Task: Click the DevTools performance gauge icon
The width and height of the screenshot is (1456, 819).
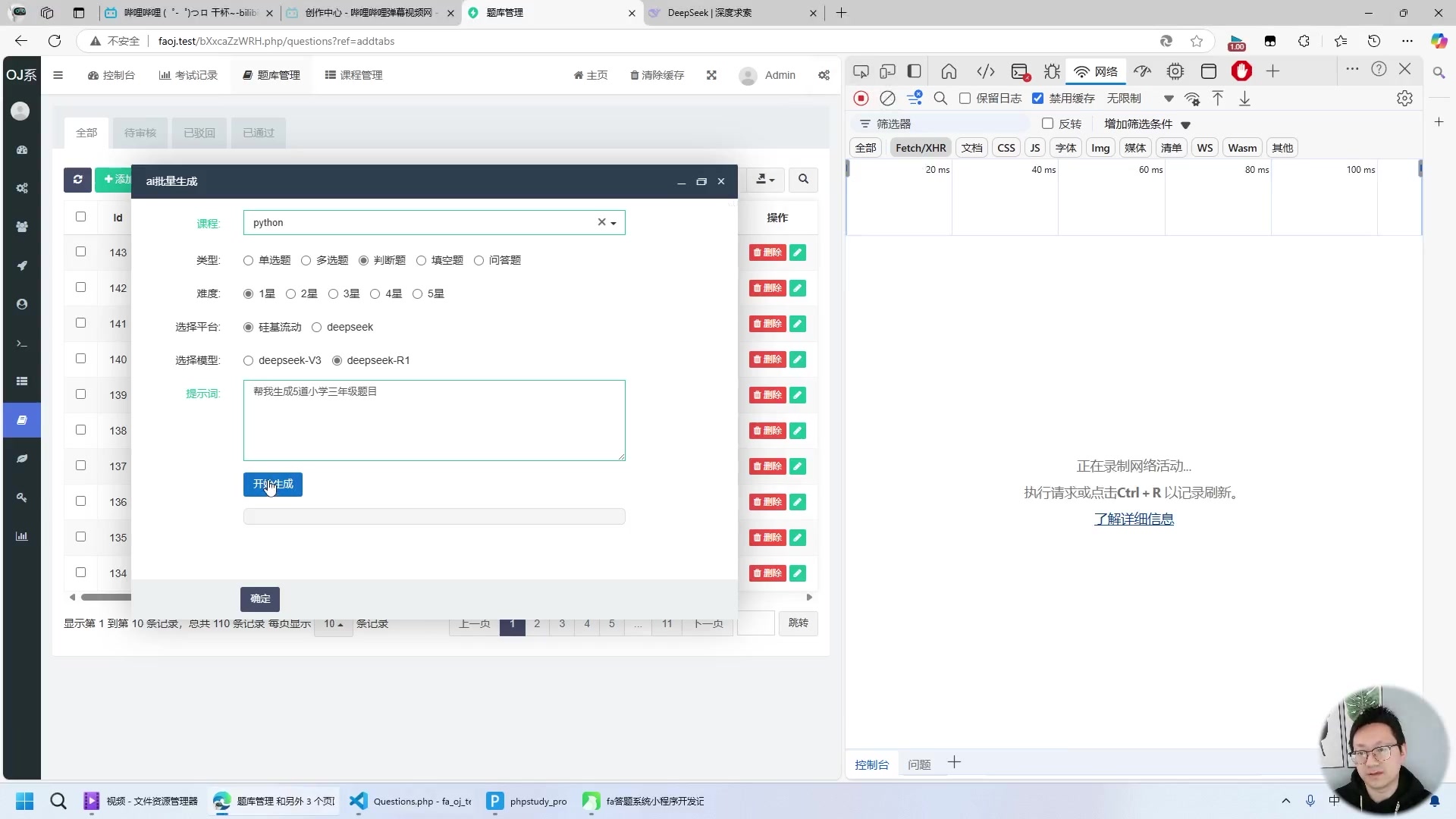Action: [1142, 71]
